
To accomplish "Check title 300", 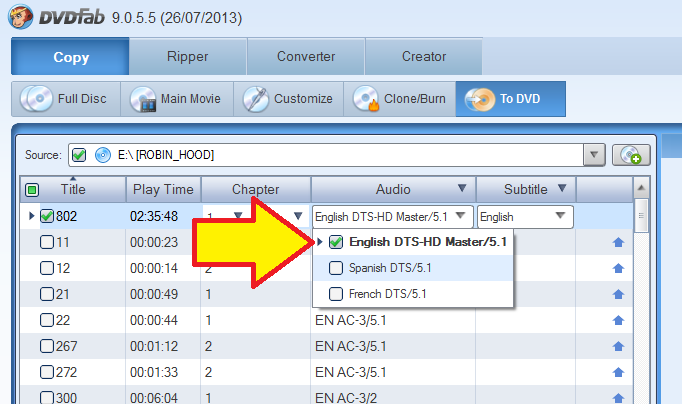I will (x=47, y=398).
